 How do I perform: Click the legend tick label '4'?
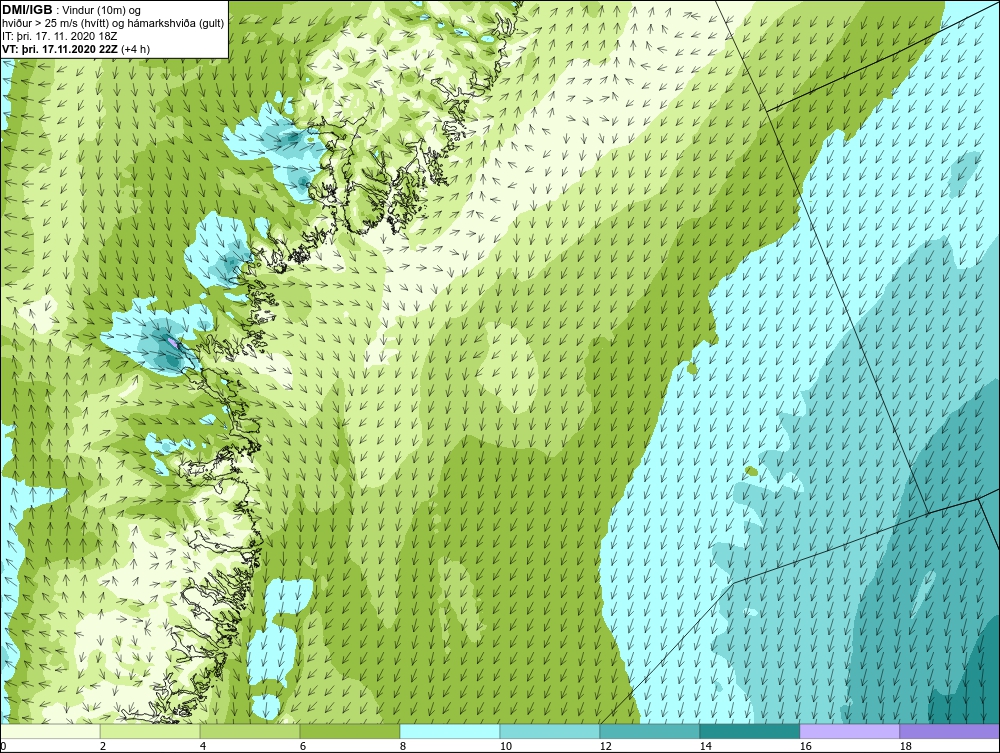203,746
